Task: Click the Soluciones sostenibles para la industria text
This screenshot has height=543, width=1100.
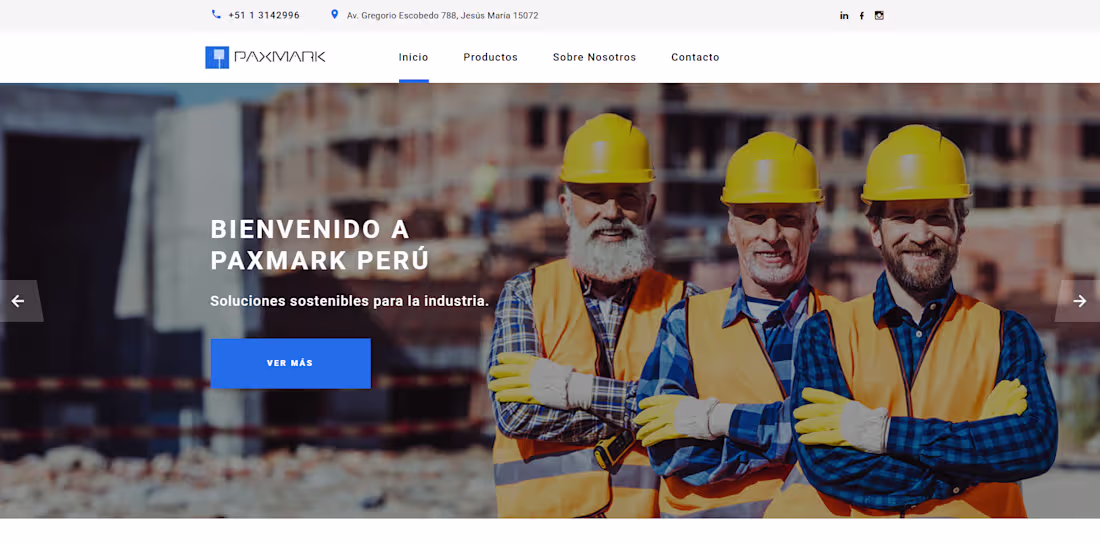Action: (x=349, y=301)
